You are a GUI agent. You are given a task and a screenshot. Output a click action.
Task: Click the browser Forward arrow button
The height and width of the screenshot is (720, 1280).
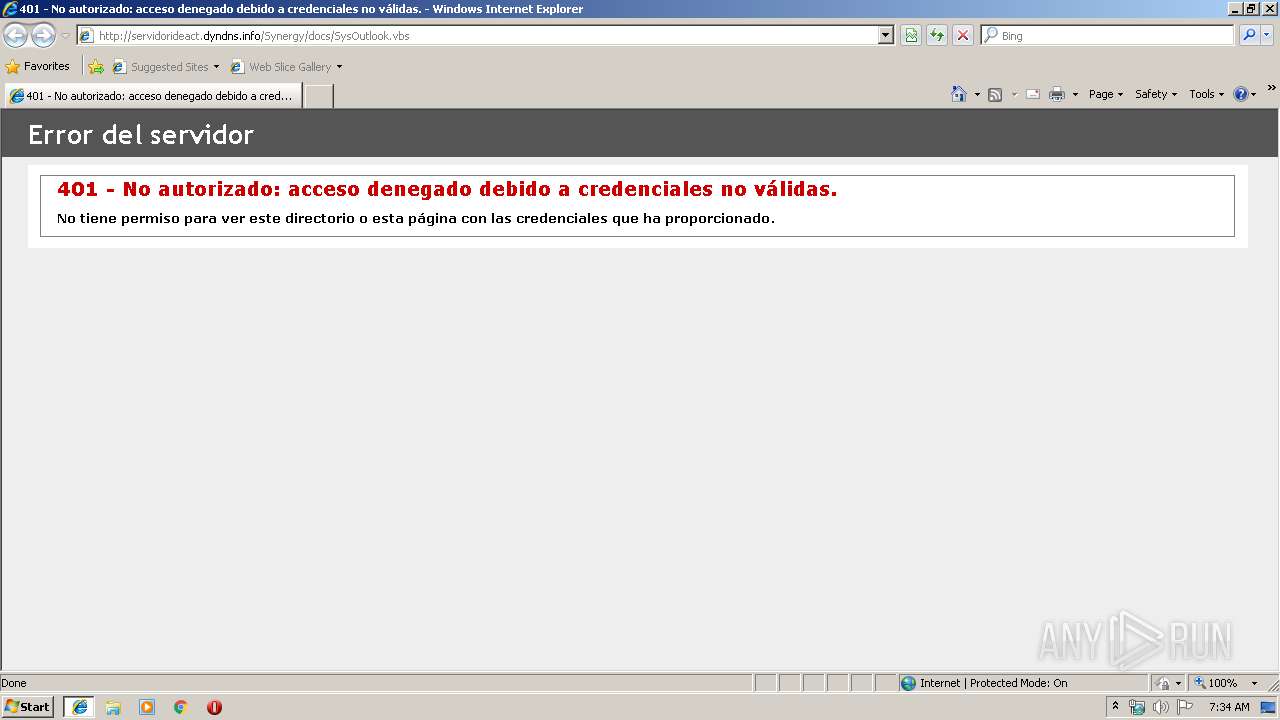43,36
